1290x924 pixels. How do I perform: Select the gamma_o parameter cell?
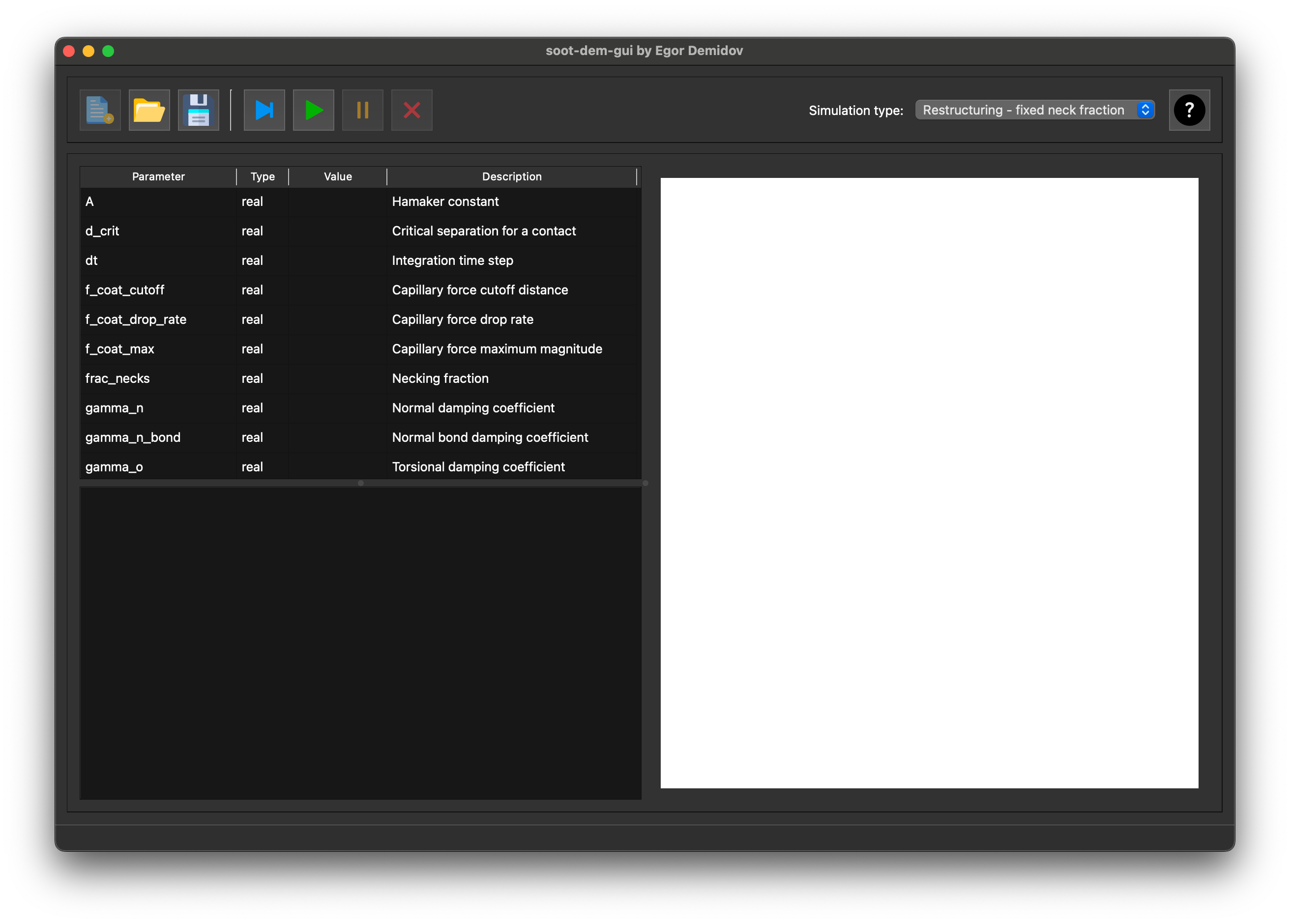(x=158, y=467)
